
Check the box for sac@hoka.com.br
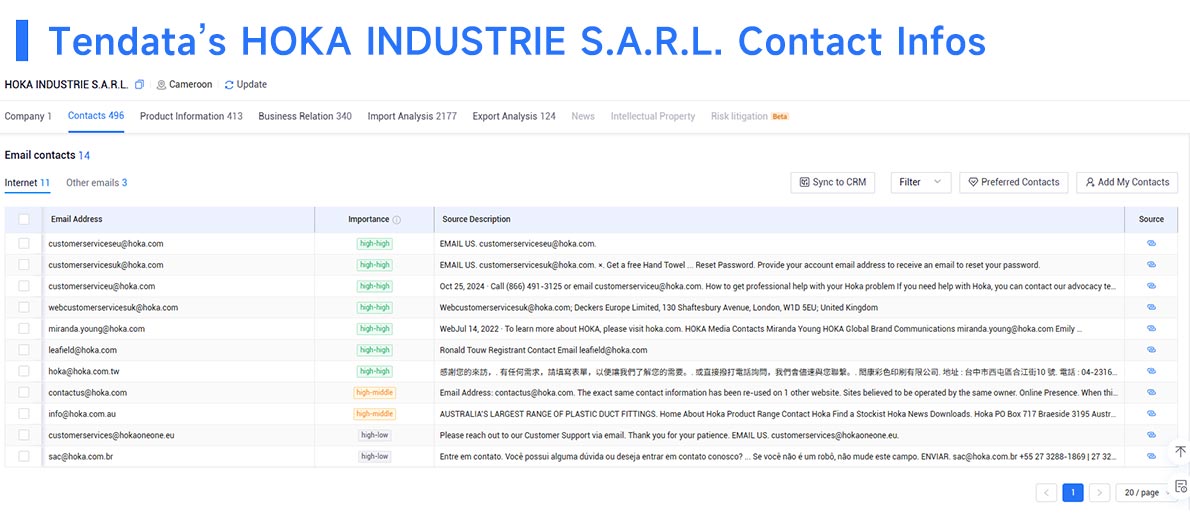24,456
